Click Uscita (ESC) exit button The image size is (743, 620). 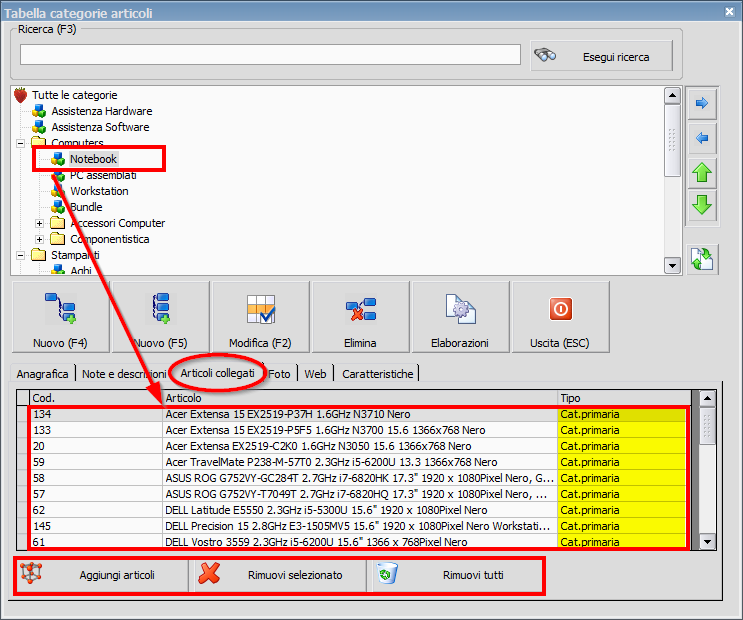pos(561,317)
